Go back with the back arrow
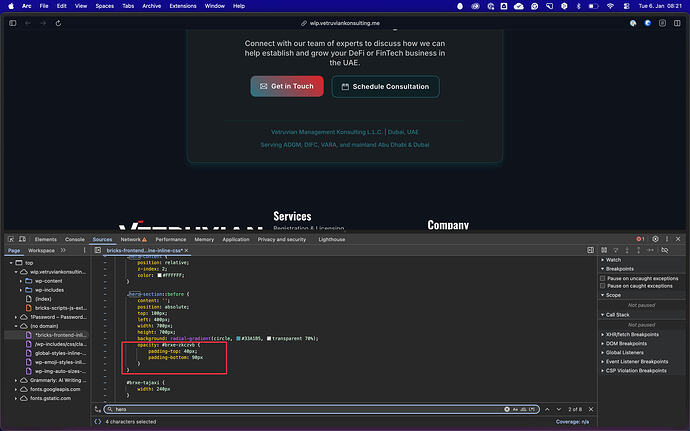Image resolution: width=690 pixels, height=431 pixels. [28, 23]
